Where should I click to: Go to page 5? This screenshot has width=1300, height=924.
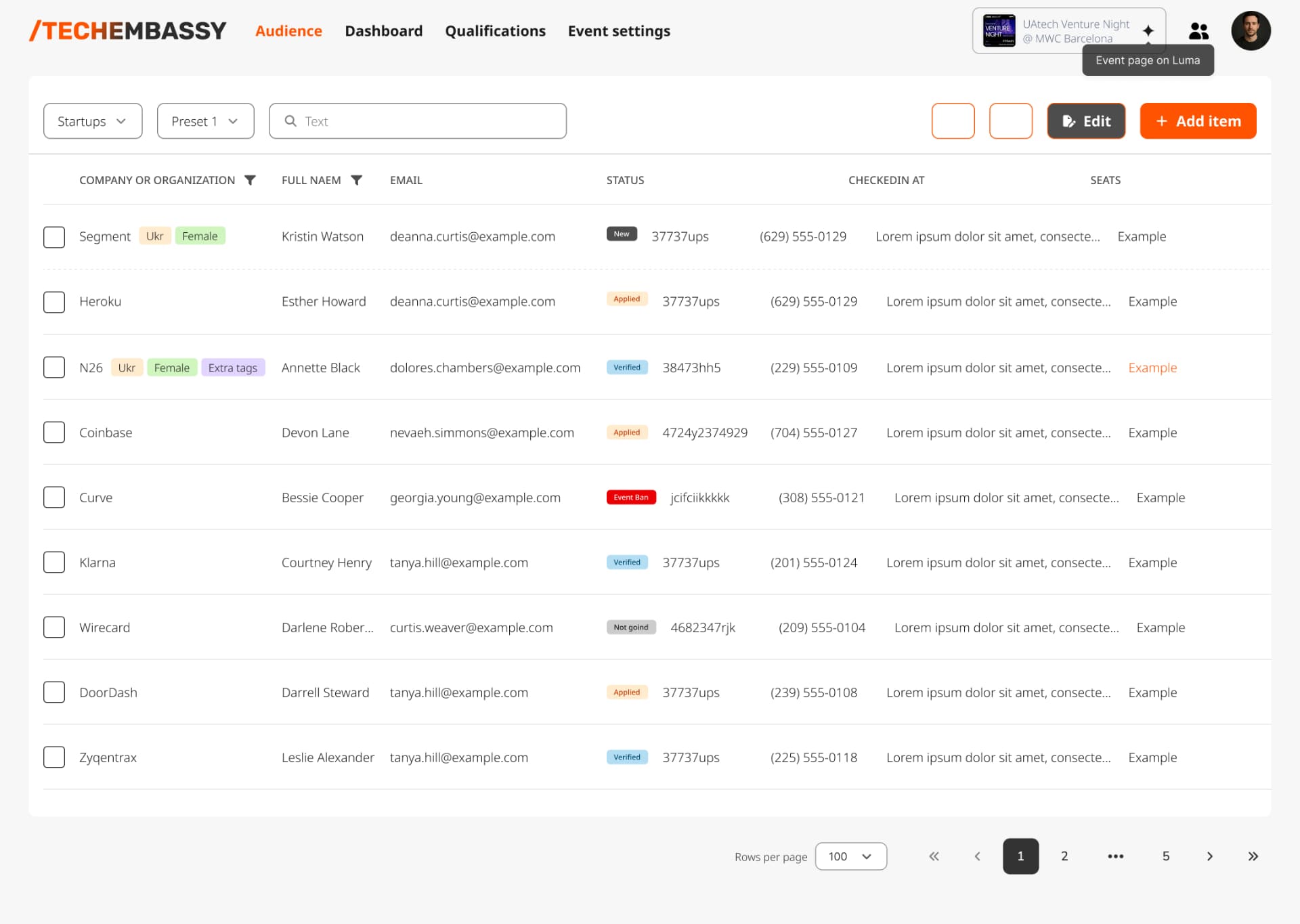pos(1166,856)
